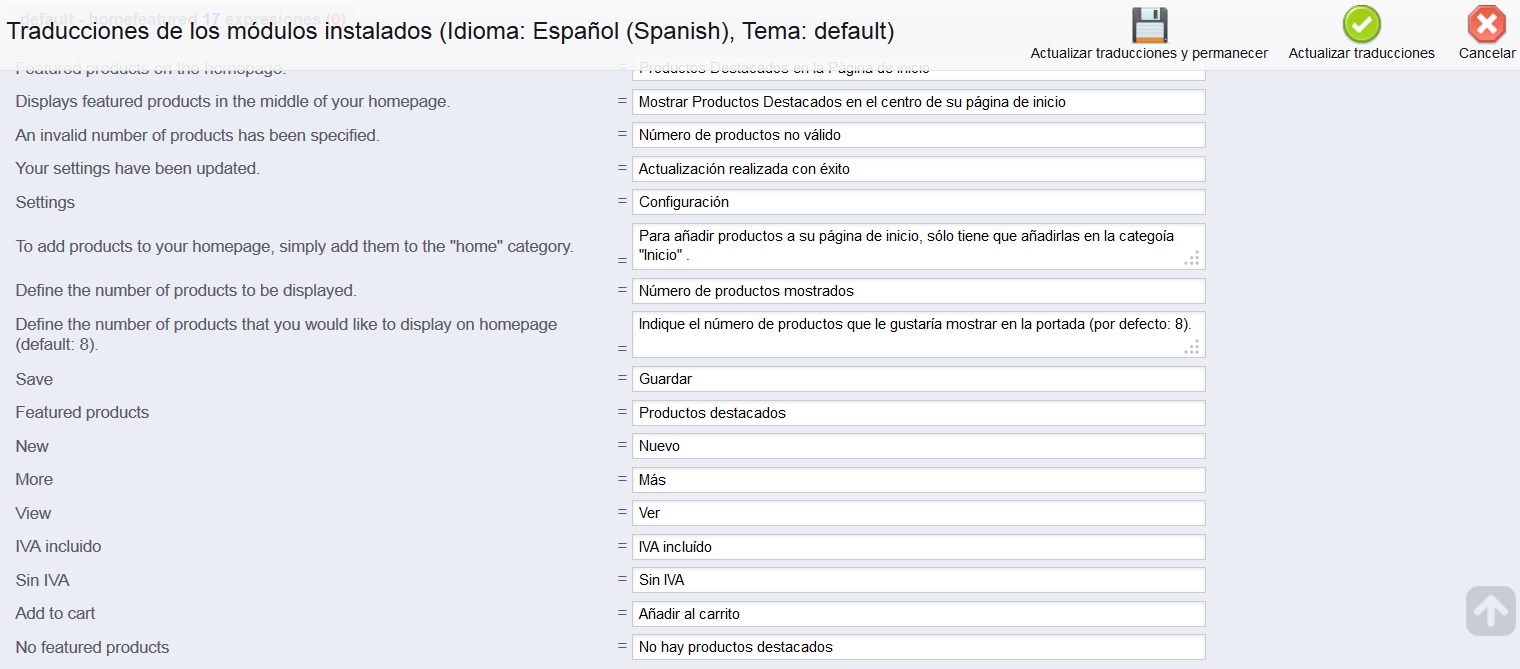Select the "Nuevo" translation field

(918, 446)
